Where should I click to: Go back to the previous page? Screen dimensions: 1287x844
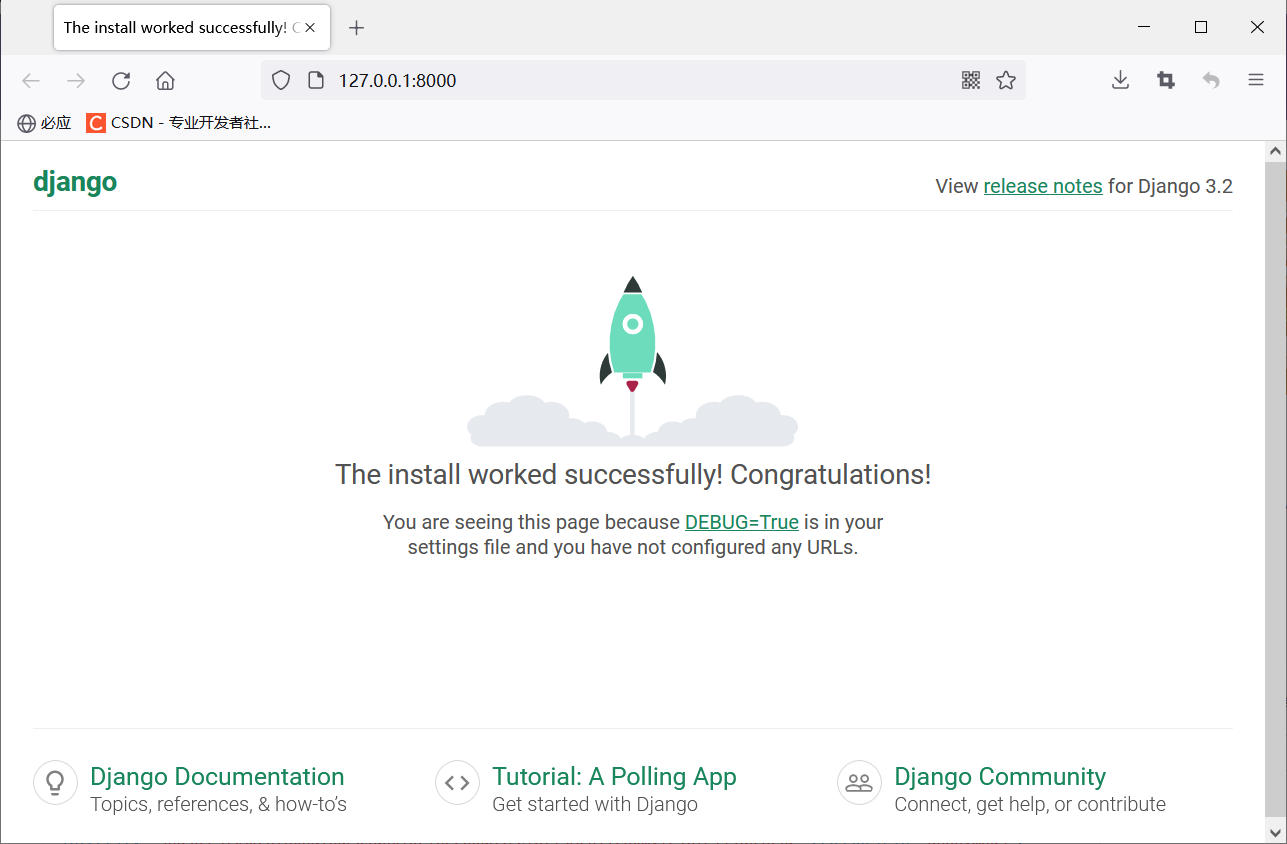click(x=31, y=81)
